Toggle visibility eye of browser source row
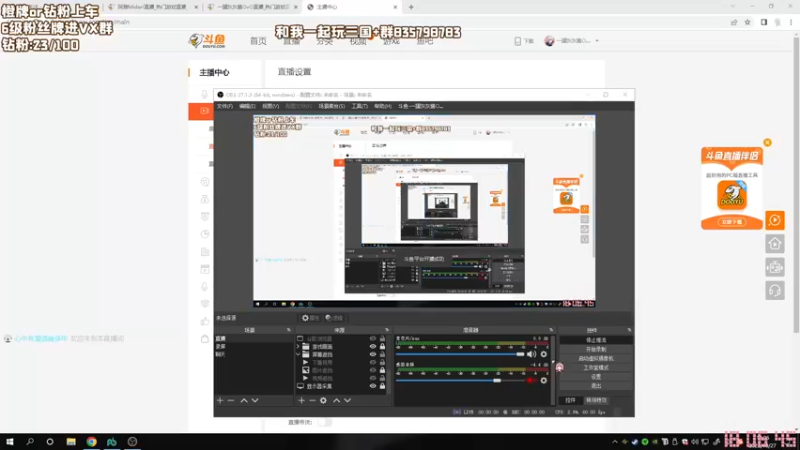Screen dimensions: 800x450 pos(373,338)
